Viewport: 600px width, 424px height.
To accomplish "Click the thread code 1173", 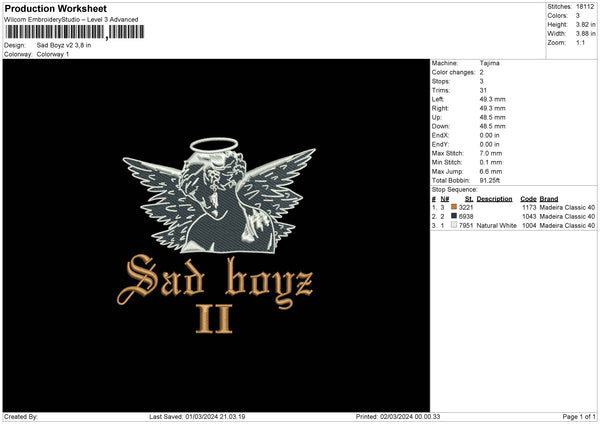I will click(x=529, y=207).
